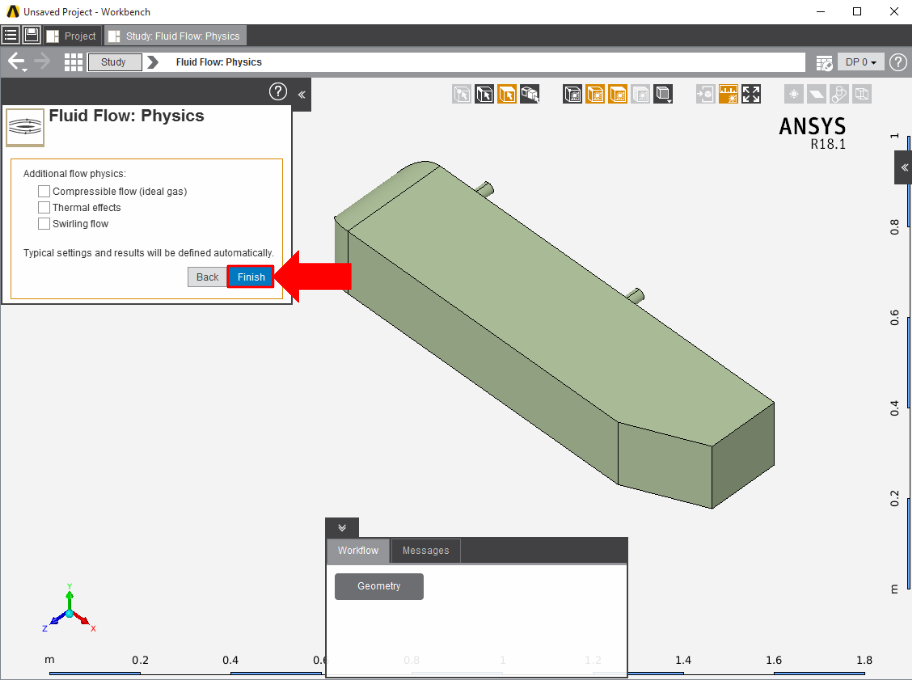Screen dimensions: 912x680
Task: Click the design point table icon
Action: pyautogui.click(x=824, y=62)
